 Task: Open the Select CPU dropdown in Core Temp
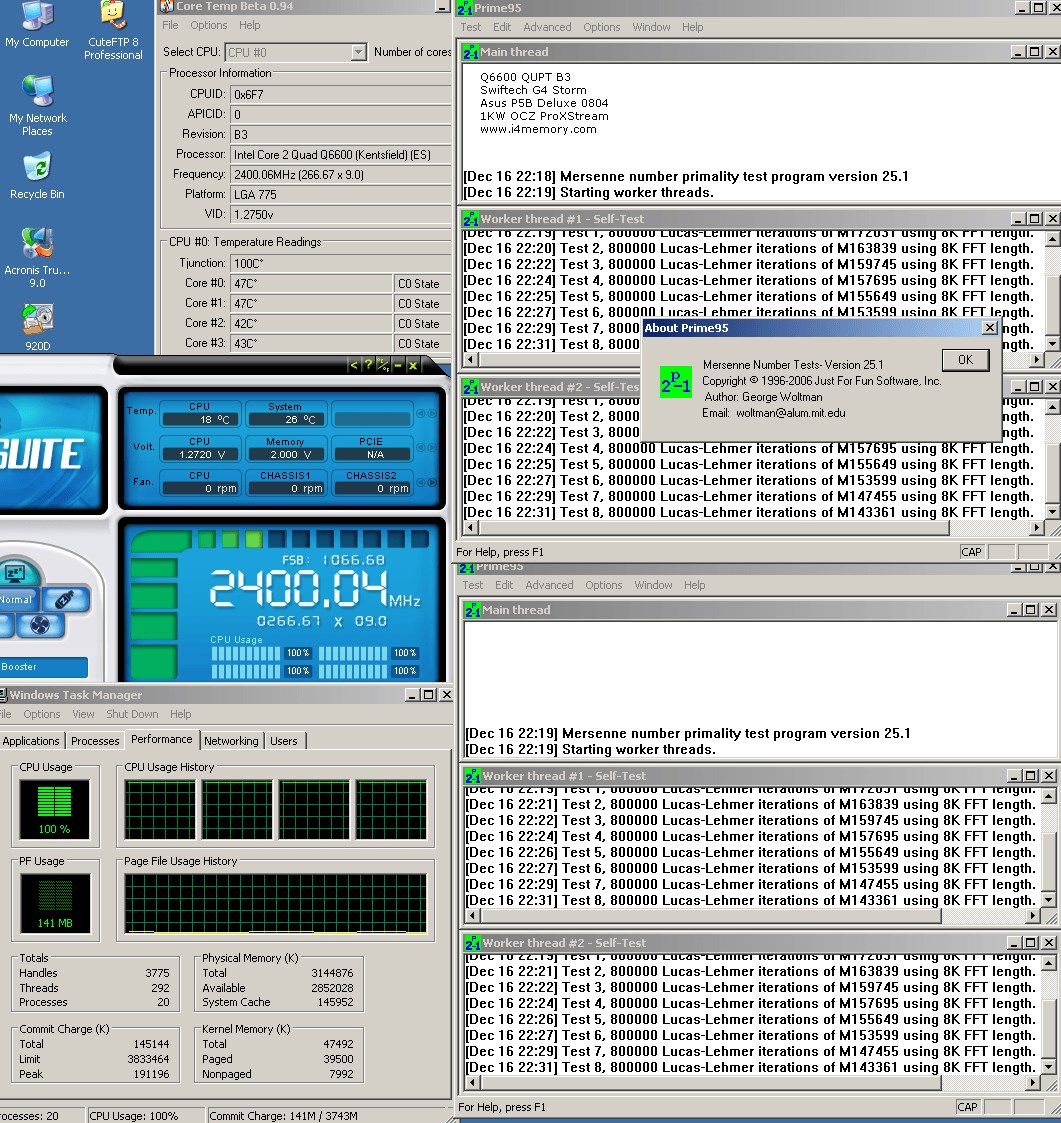point(358,52)
